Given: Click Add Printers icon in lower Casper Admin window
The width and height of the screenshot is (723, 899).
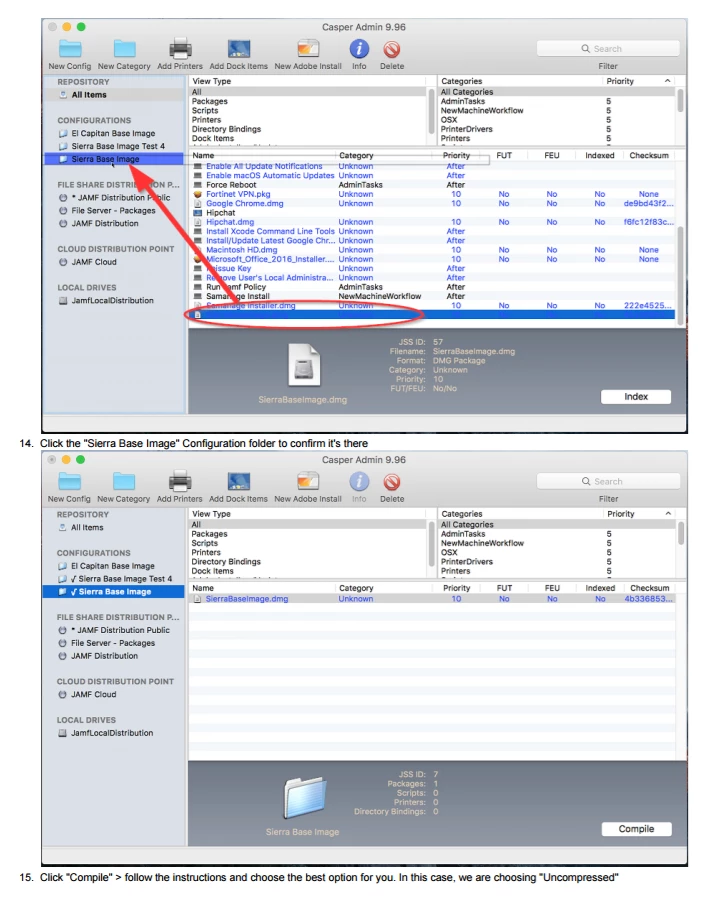Looking at the screenshot, I should 179,481.
